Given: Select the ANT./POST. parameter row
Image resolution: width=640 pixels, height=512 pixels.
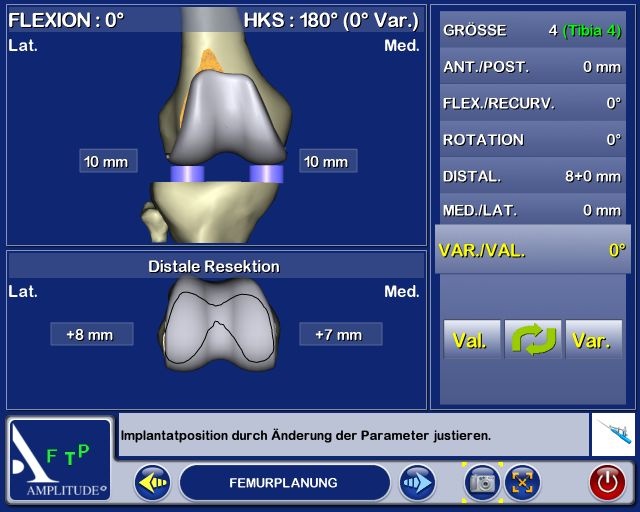Looking at the screenshot, I should click(533, 66).
